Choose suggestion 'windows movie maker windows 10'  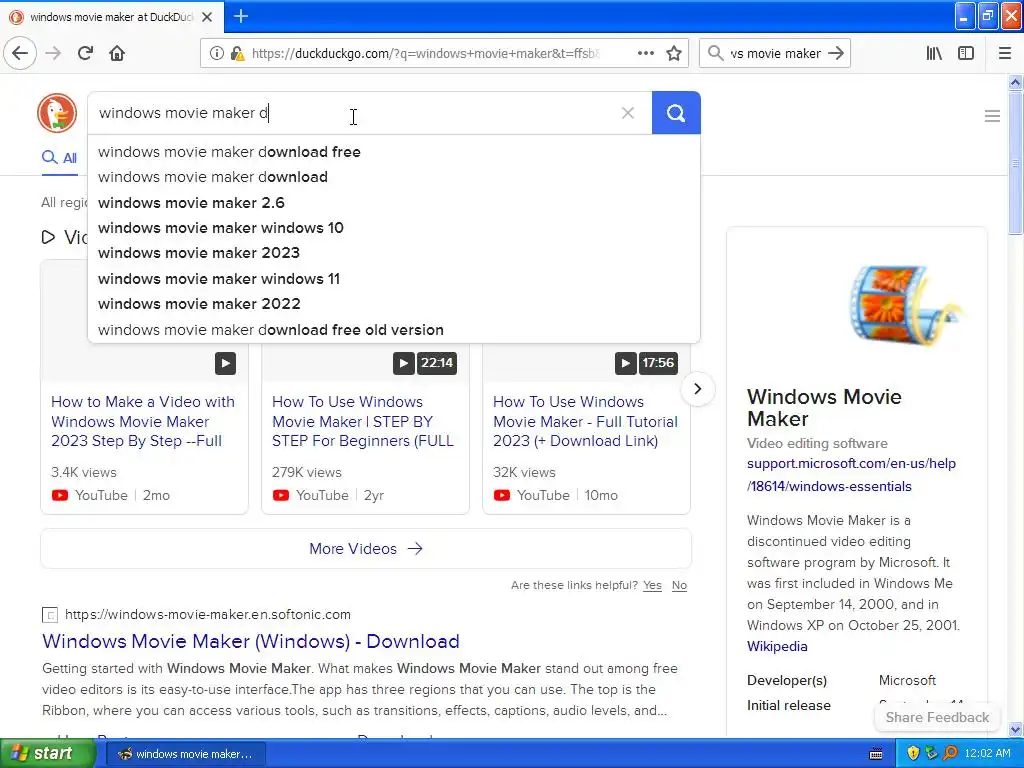click(x=394, y=228)
